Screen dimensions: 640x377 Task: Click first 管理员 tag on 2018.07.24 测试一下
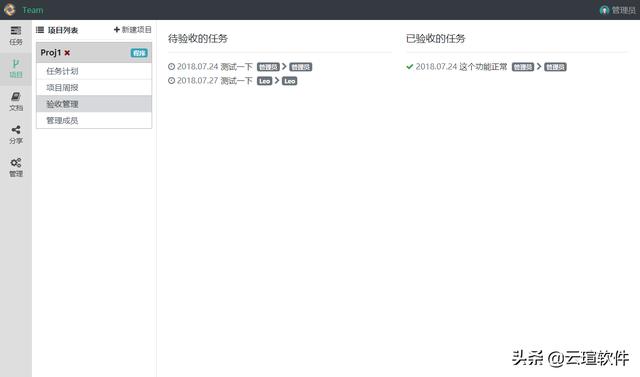268,67
